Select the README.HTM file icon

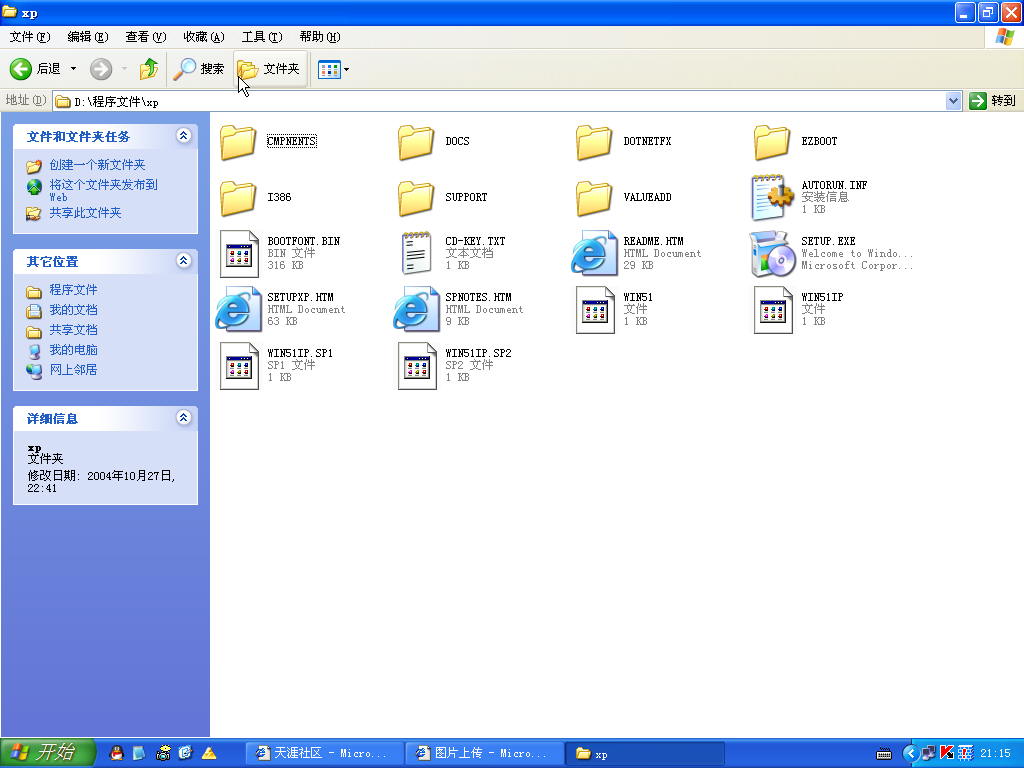(x=594, y=253)
